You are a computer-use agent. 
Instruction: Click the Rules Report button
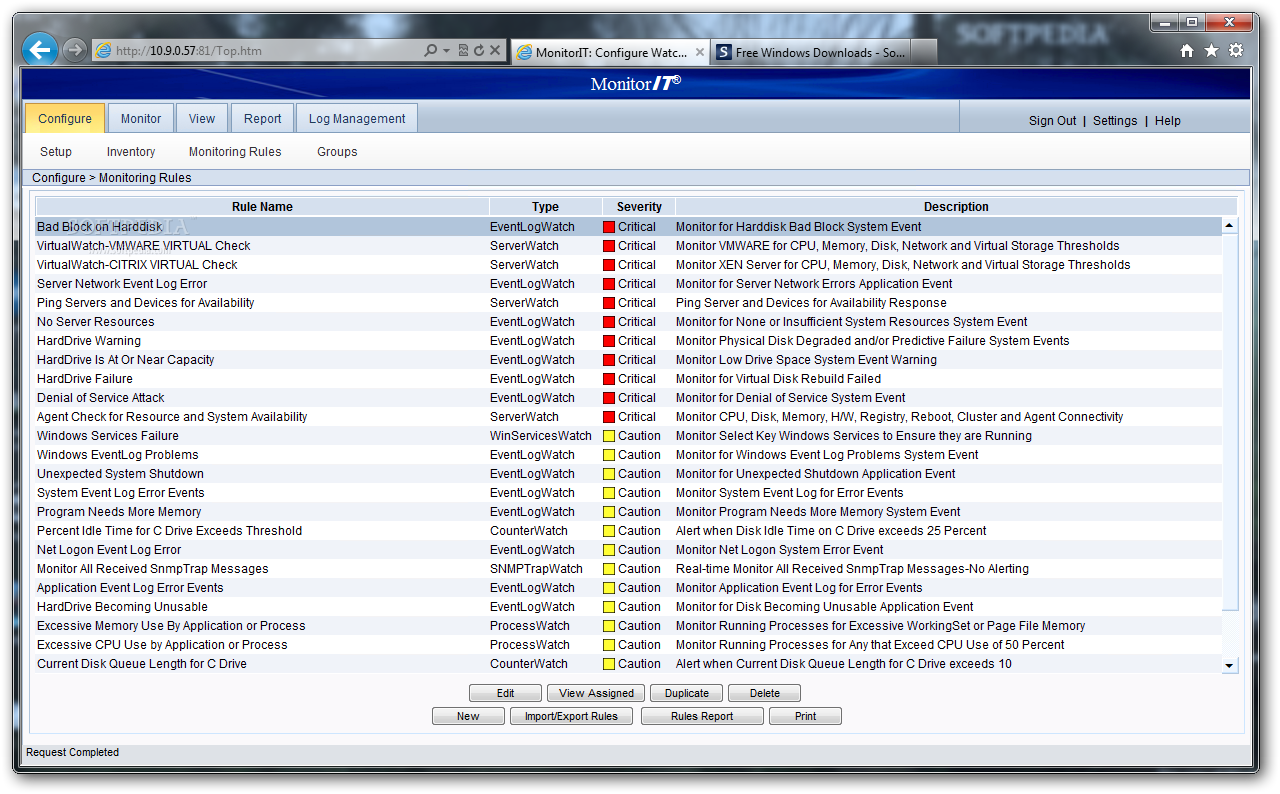click(702, 716)
